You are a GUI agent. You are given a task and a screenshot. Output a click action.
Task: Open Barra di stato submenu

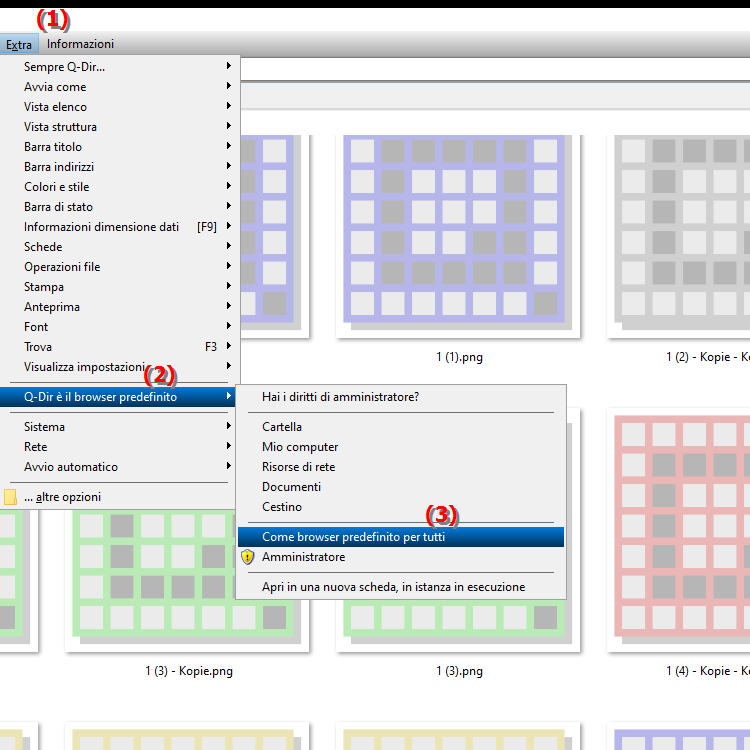coord(119,207)
